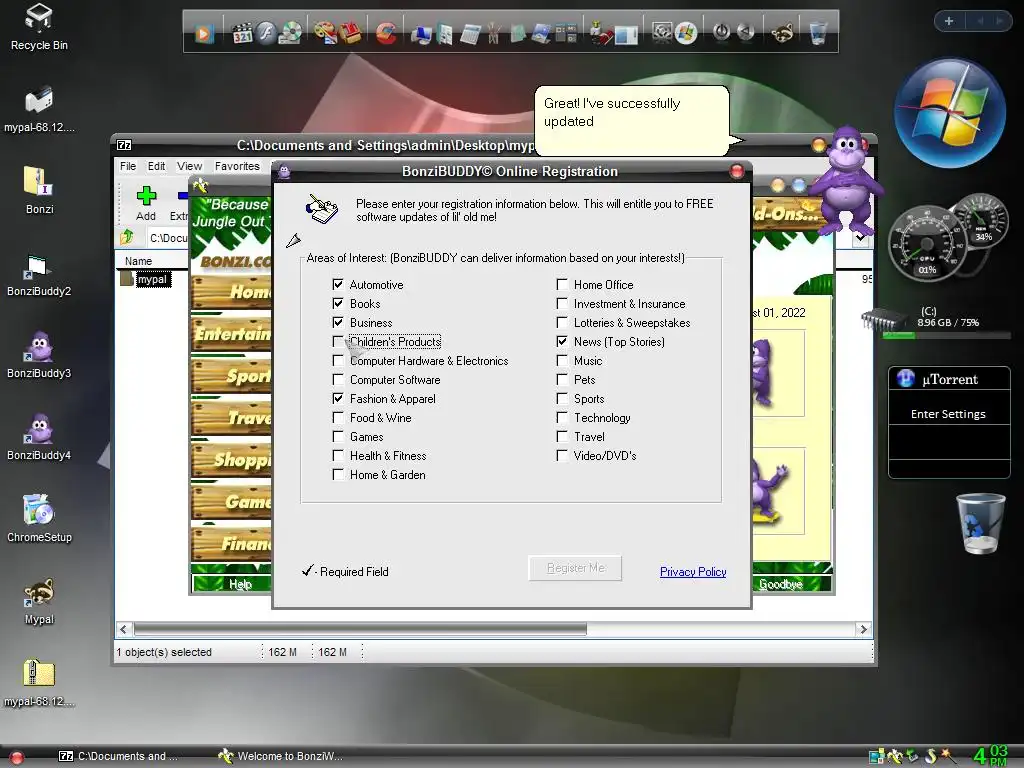This screenshot has width=1024, height=768.
Task: Click the pictures folder icon in the dock
Action: coord(541,33)
